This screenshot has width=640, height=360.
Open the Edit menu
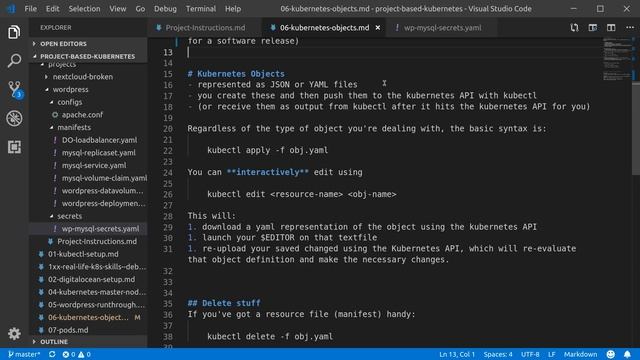(52, 9)
